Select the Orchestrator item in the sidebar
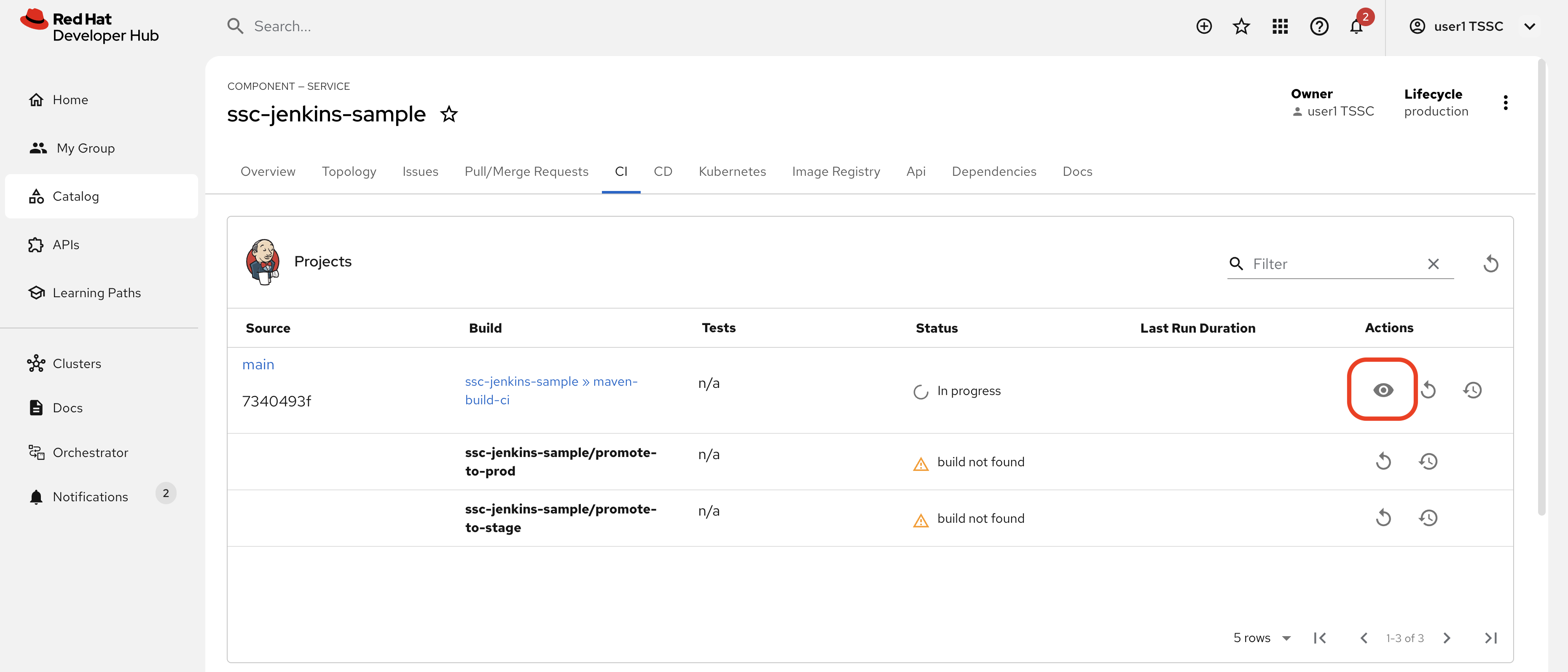This screenshot has height=672, width=1568. coord(90,452)
